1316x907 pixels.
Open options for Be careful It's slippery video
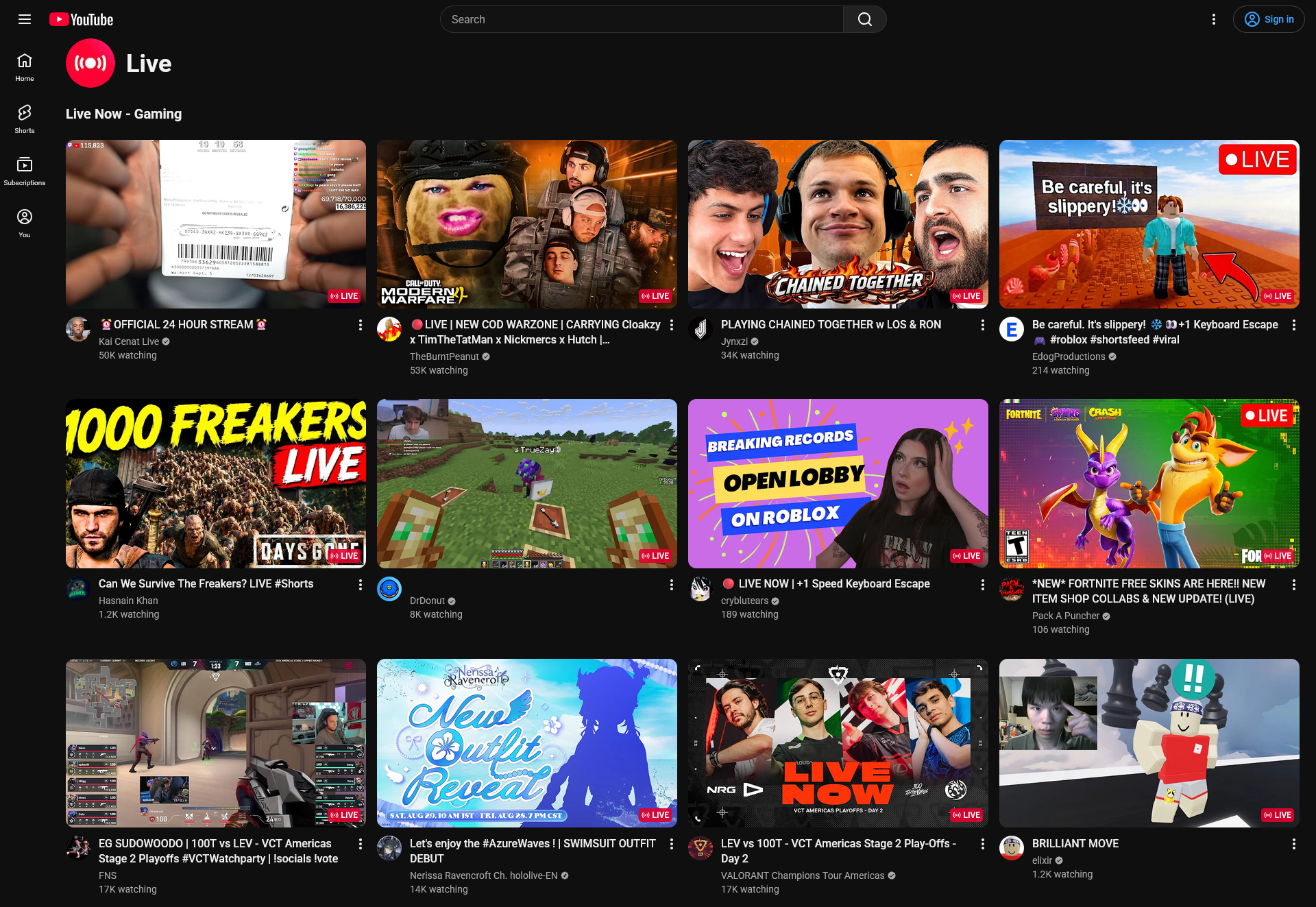(x=1294, y=325)
